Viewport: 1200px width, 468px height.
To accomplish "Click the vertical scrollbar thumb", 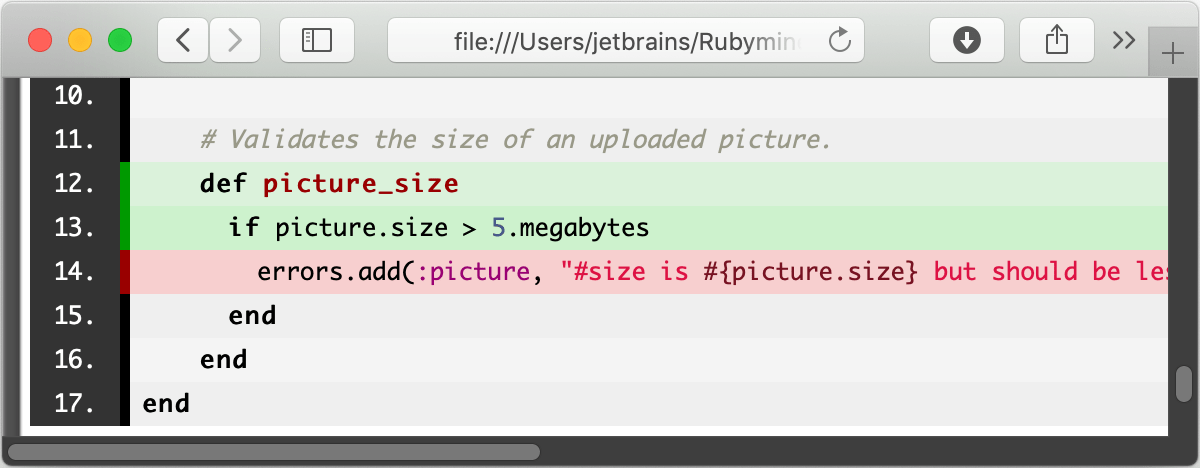I will pyautogui.click(x=1184, y=383).
